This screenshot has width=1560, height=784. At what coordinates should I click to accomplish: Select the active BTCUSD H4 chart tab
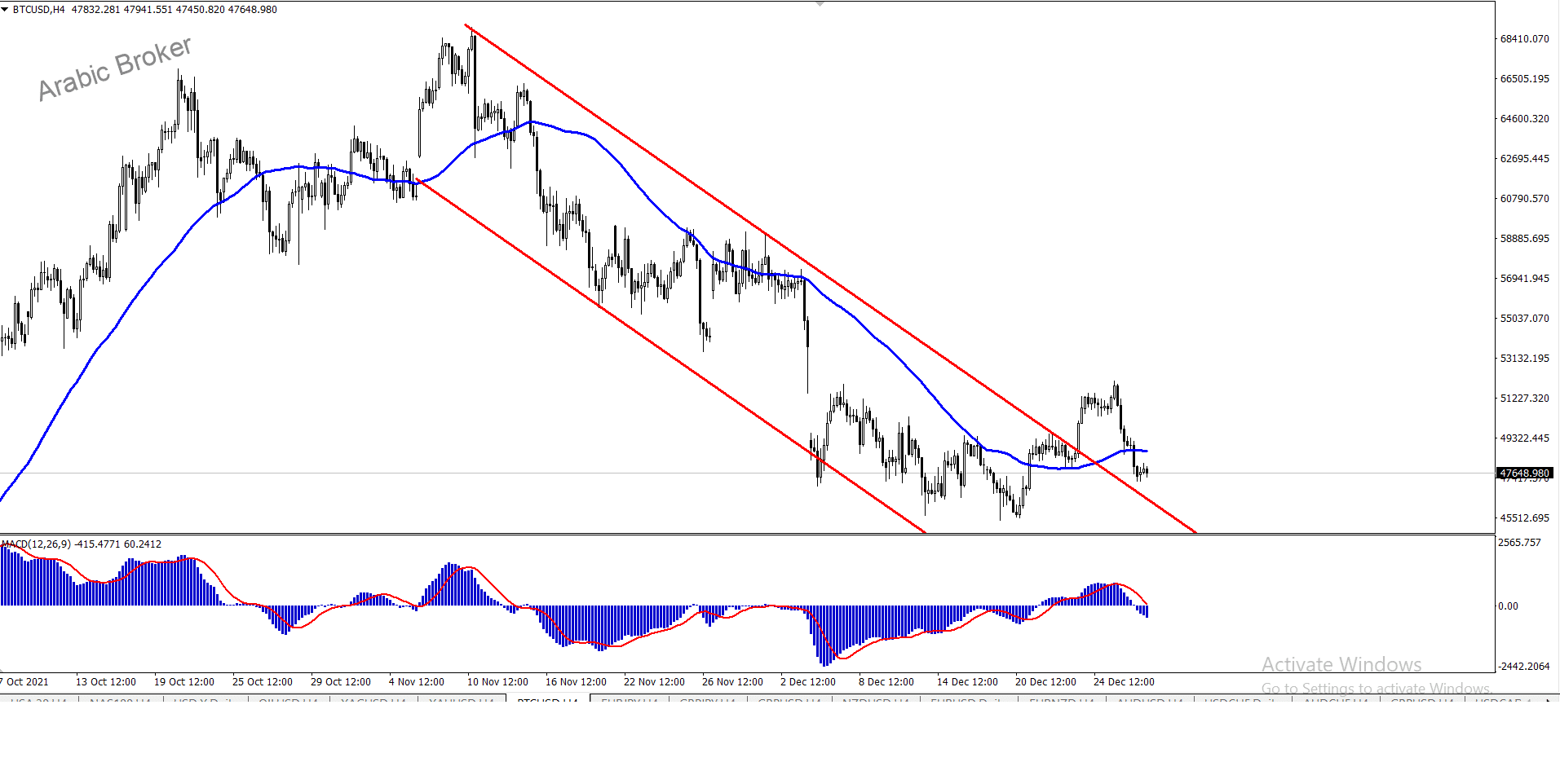(548, 699)
